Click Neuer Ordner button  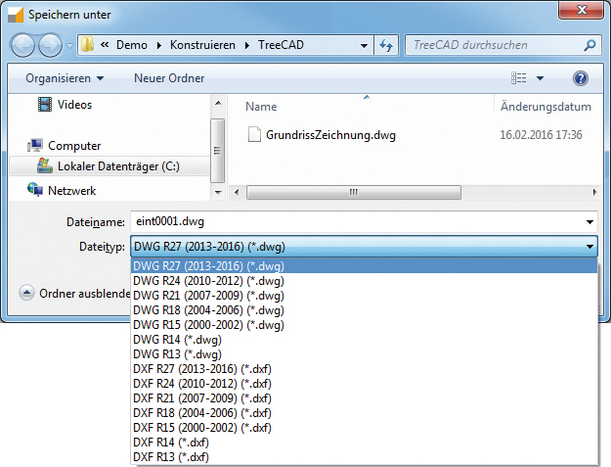point(169,78)
